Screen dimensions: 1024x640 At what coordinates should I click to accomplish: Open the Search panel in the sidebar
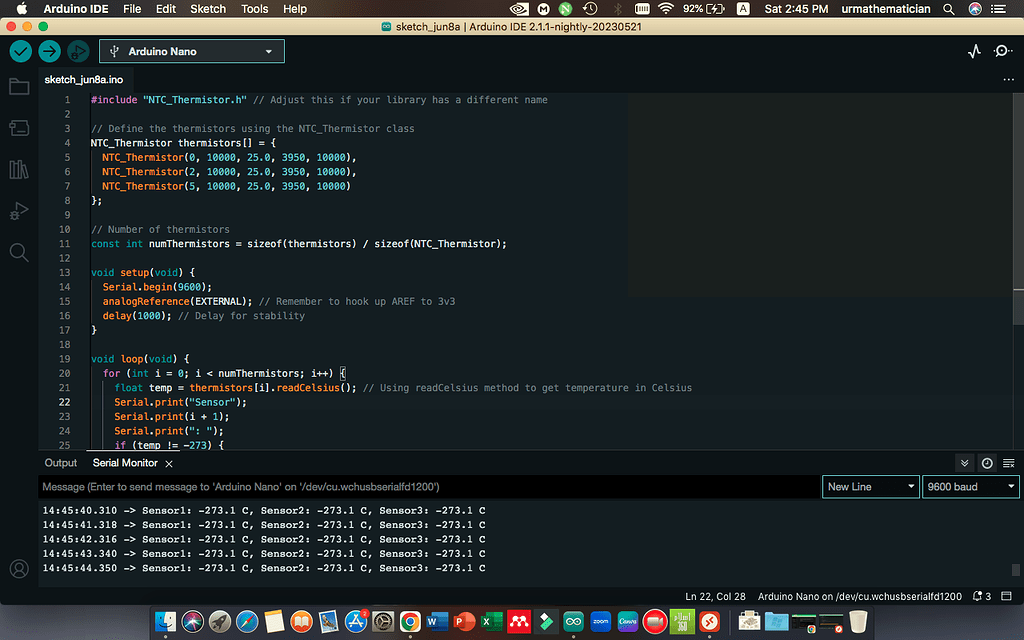coord(18,252)
